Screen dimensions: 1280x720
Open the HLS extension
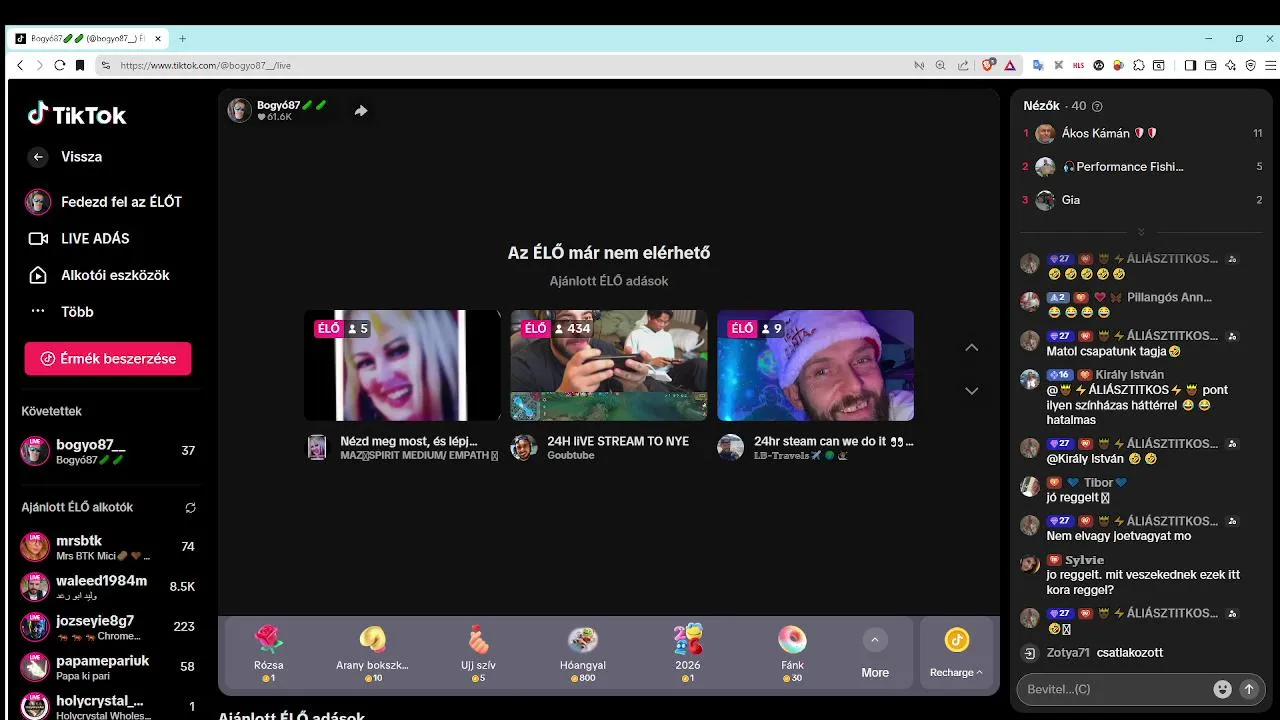click(x=1078, y=65)
